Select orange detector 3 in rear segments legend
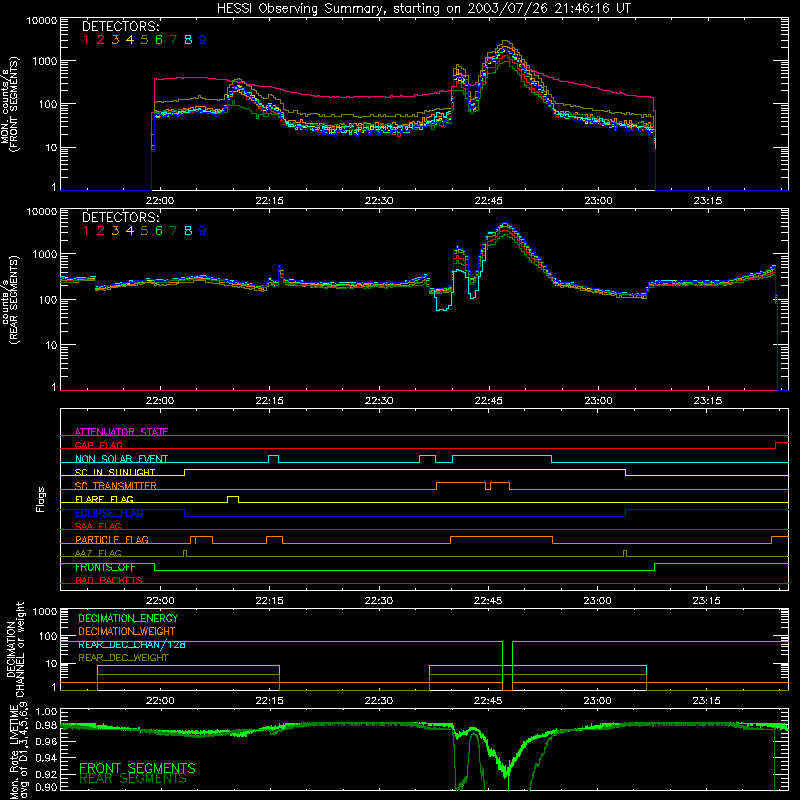Image resolution: width=800 pixels, height=800 pixels. click(x=115, y=231)
